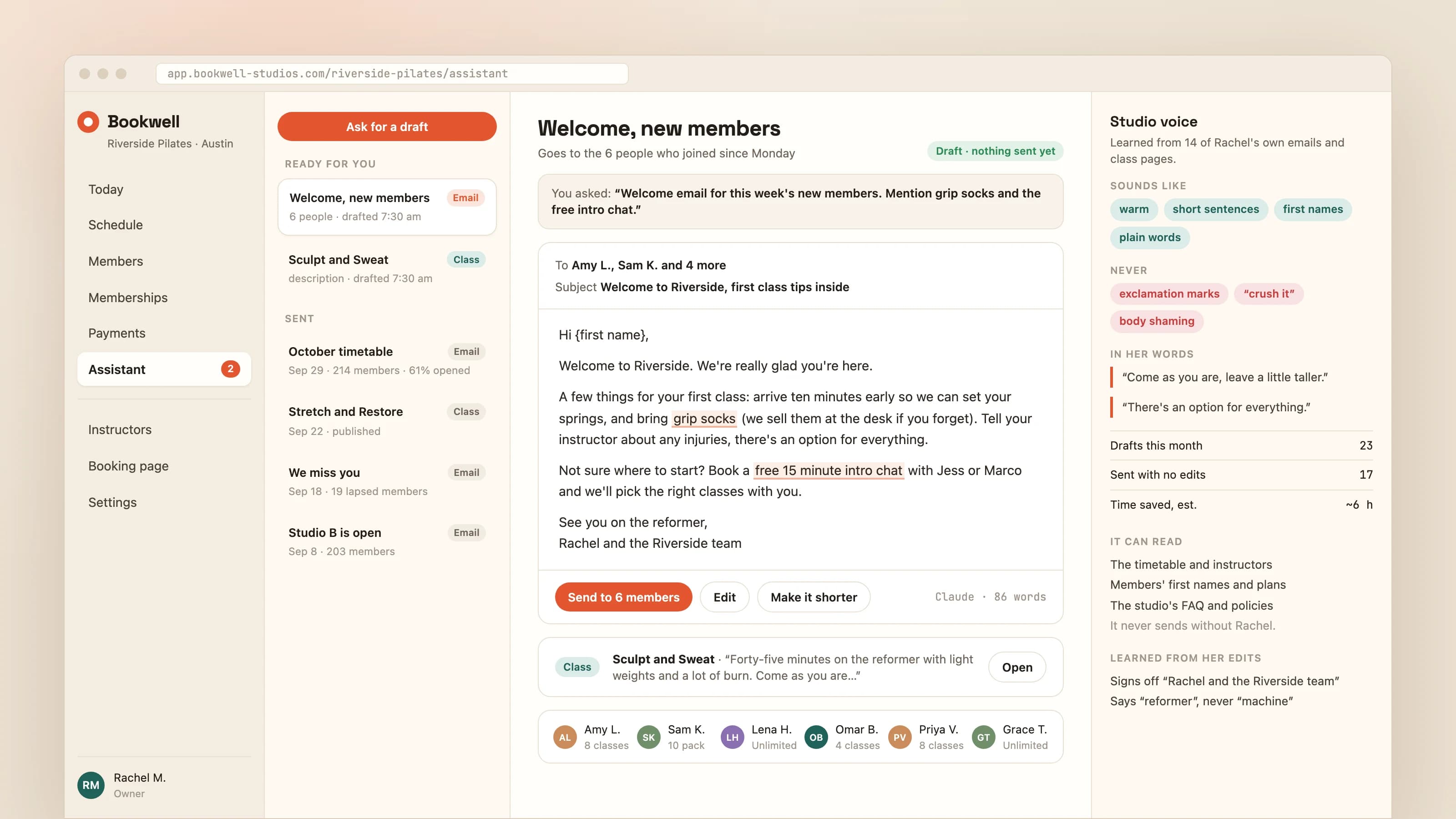Viewport: 1456px width, 819px height.
Task: Click Omar B.'s OB avatar
Action: 816,737
